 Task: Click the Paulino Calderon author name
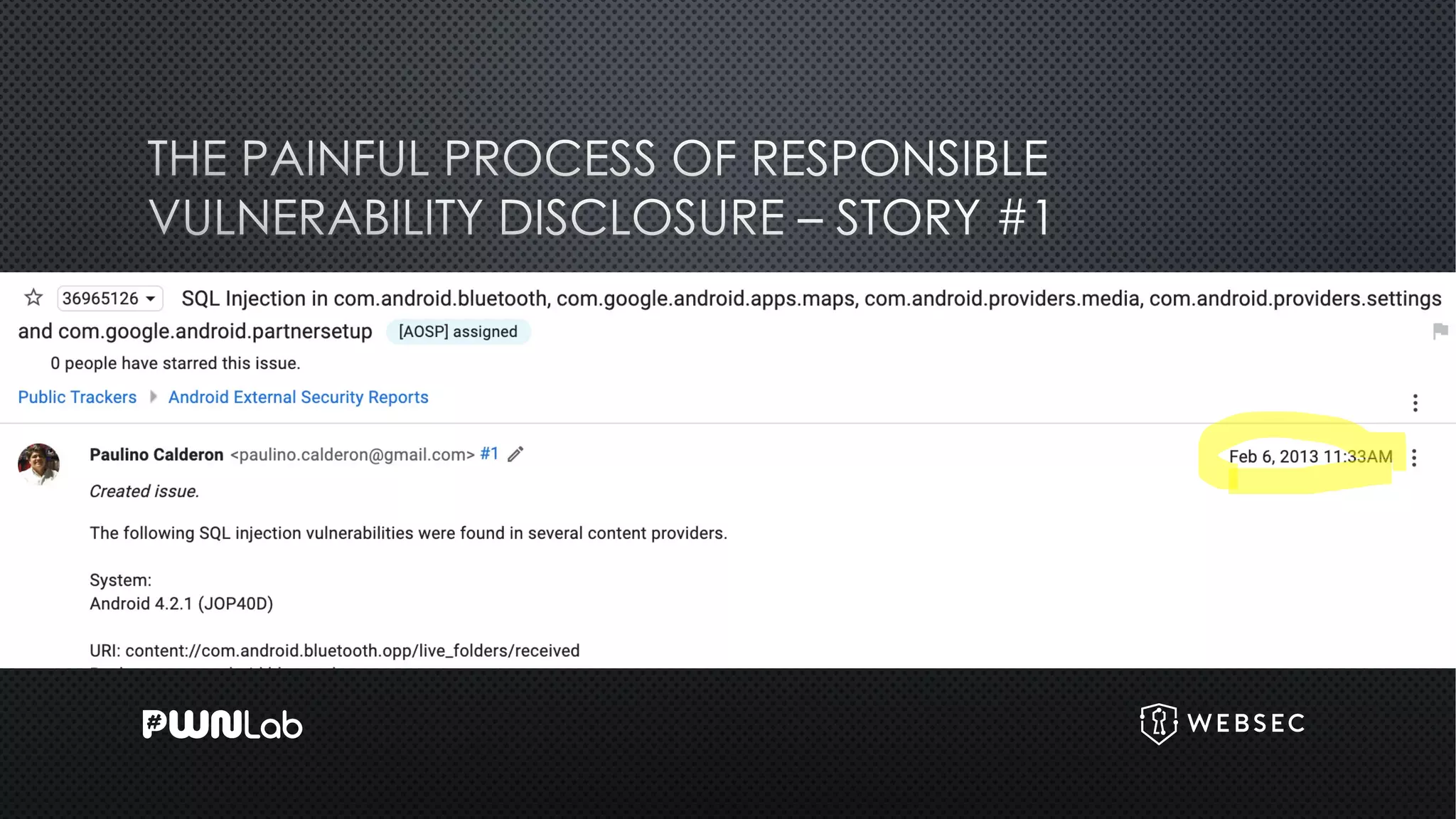pos(156,455)
